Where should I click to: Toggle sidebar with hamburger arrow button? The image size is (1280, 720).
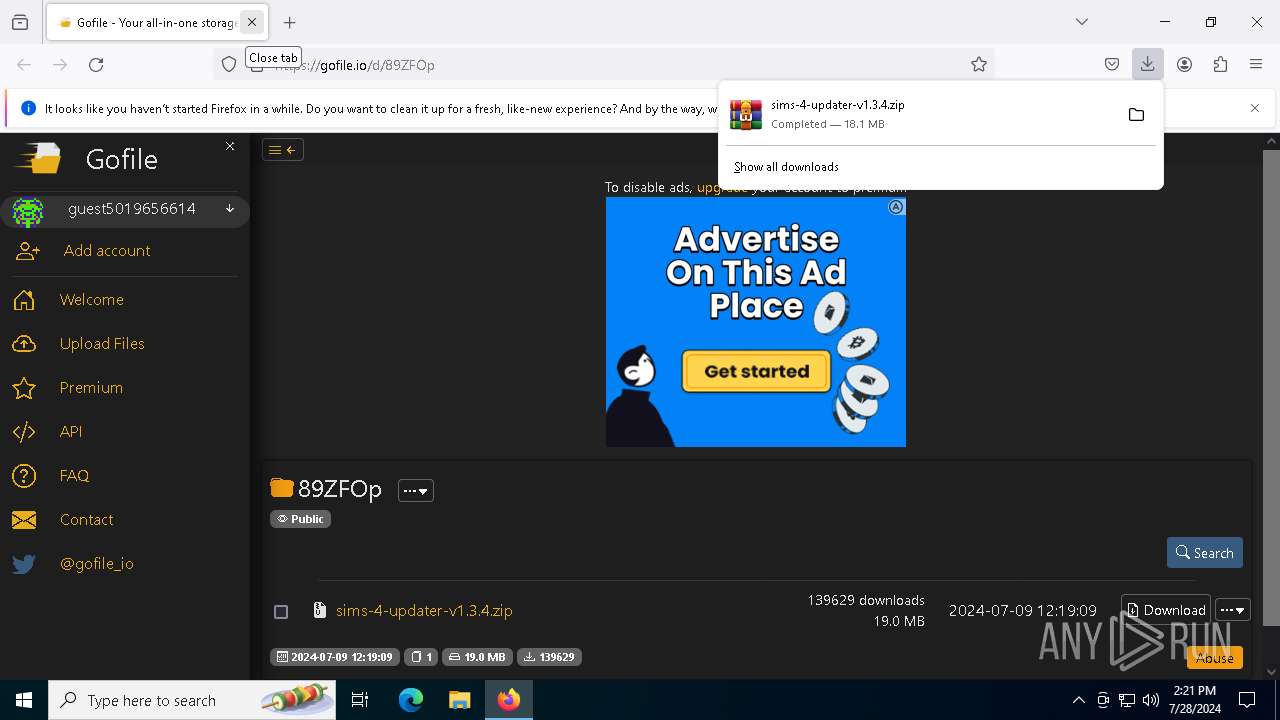pyautogui.click(x=283, y=150)
